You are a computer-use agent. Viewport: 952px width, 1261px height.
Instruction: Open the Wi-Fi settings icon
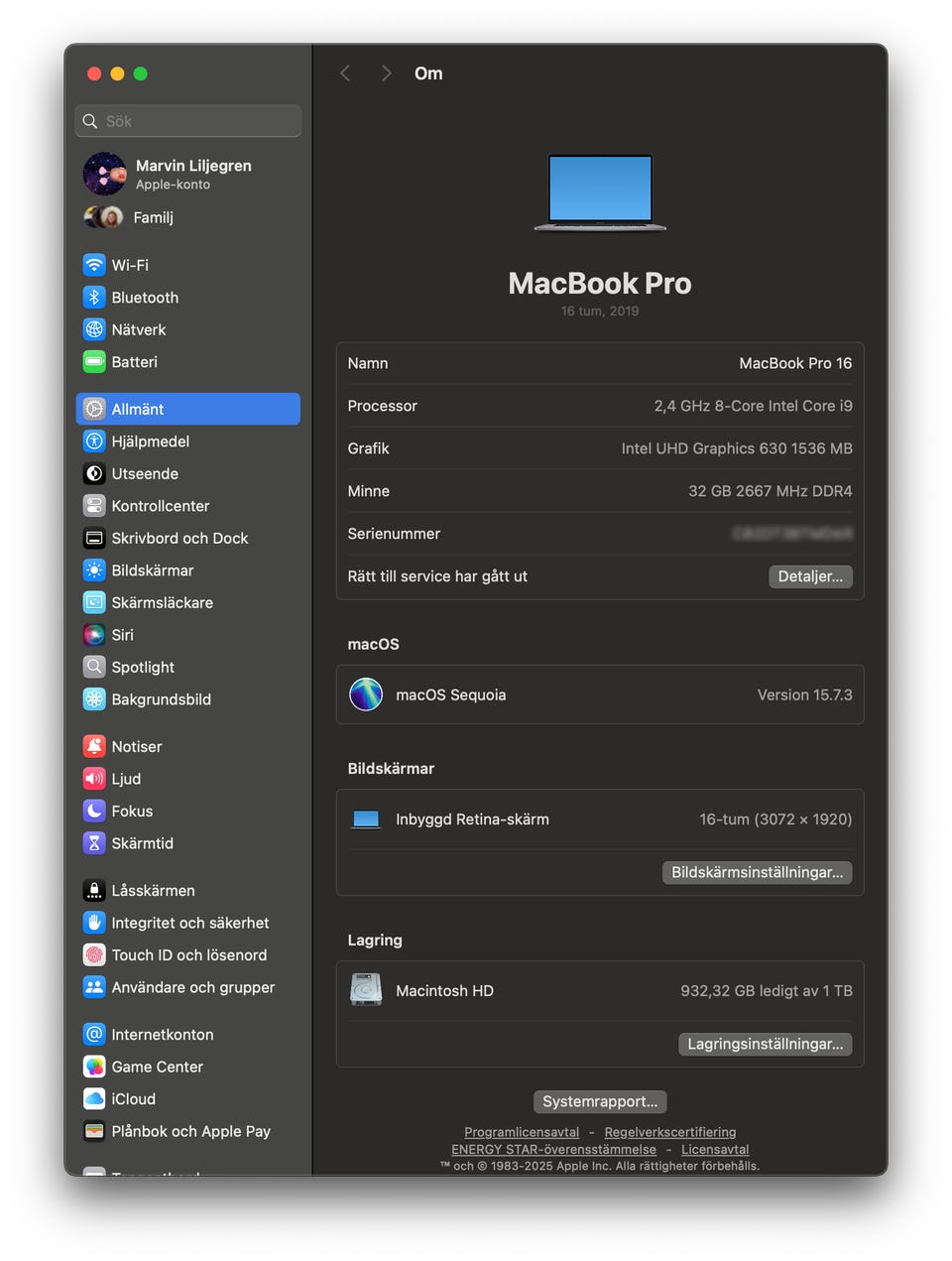[x=94, y=265]
